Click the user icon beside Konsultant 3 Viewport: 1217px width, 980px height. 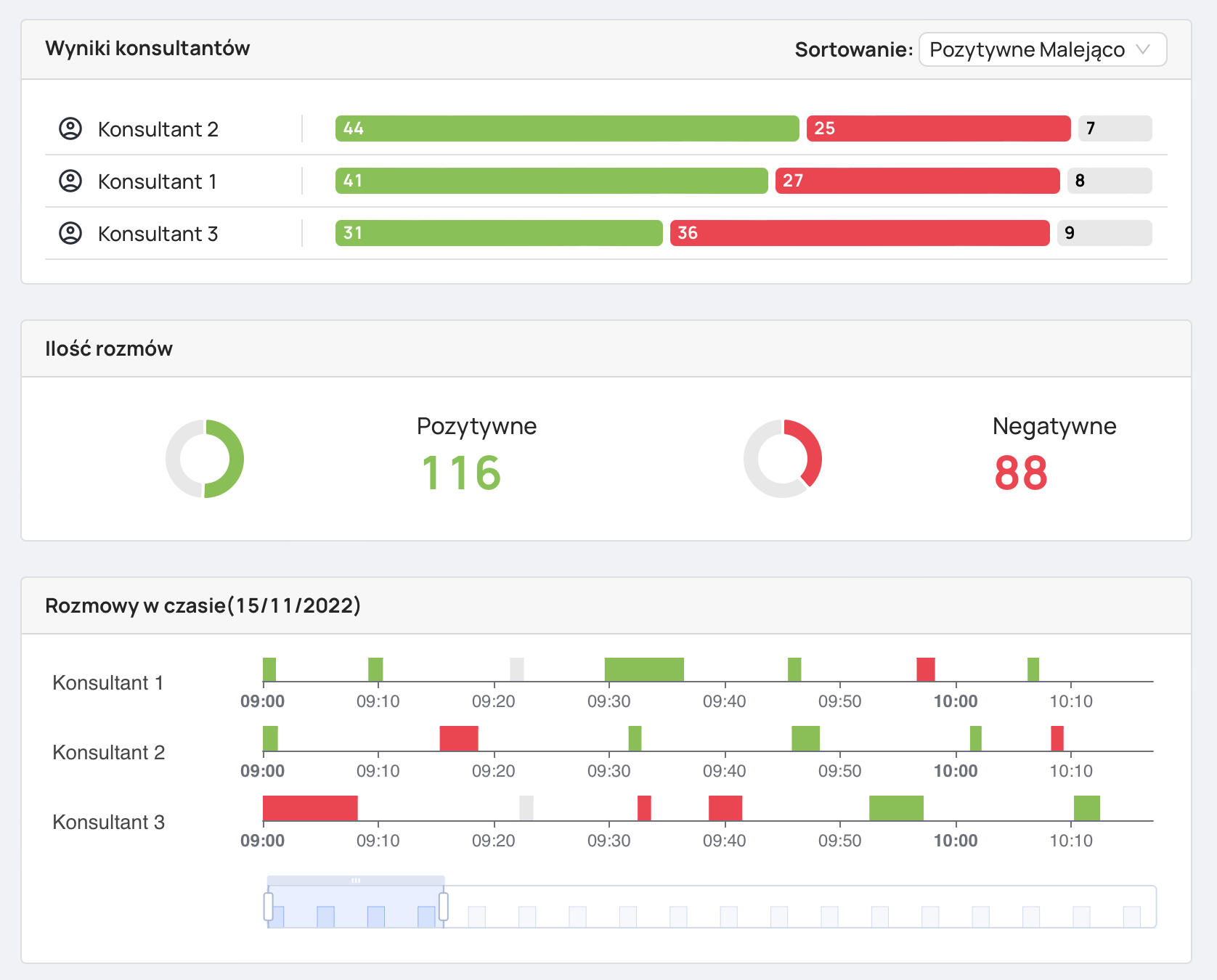(70, 233)
